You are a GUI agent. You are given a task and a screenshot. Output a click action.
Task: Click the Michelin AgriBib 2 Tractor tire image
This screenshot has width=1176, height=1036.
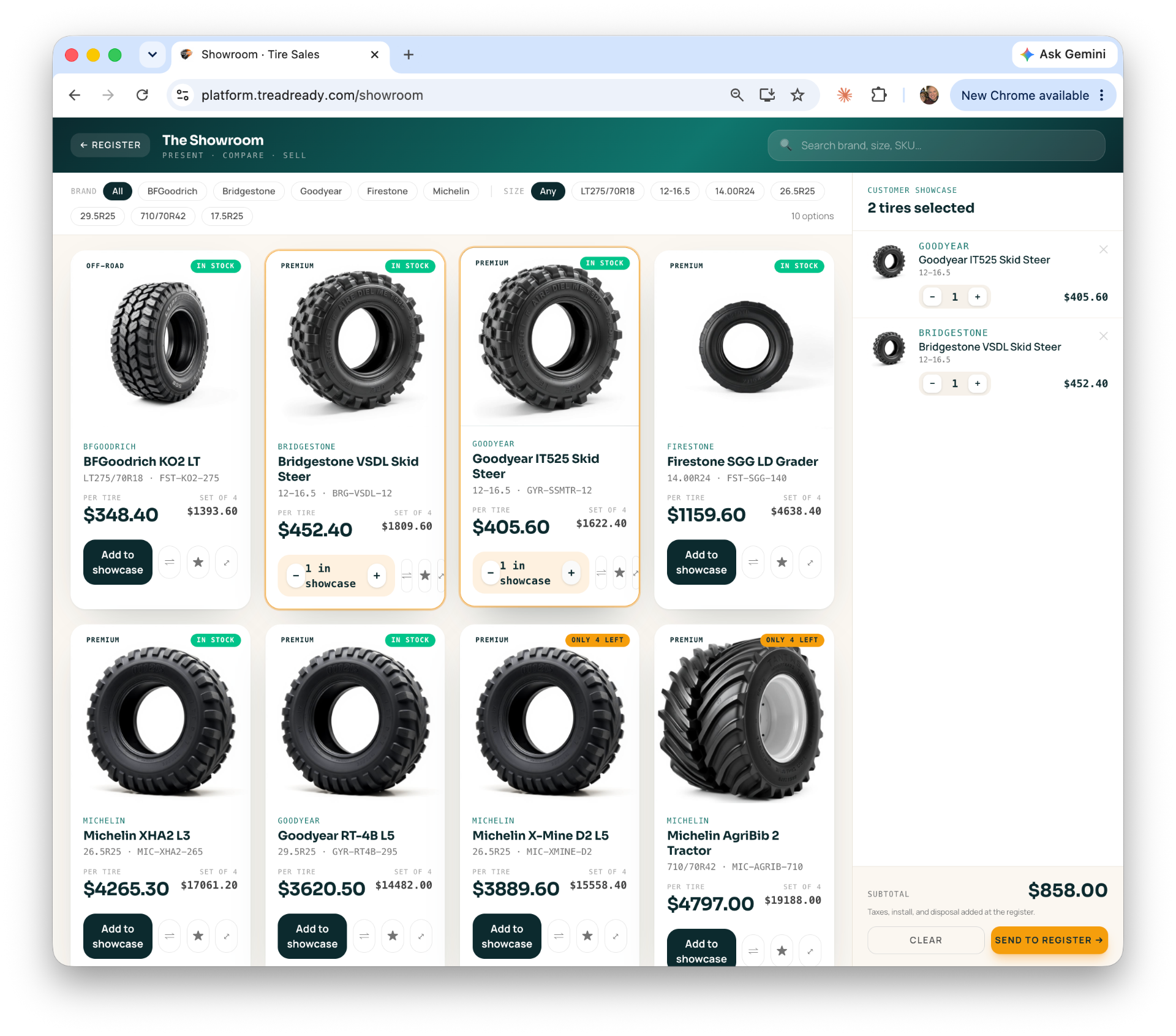tap(744, 719)
